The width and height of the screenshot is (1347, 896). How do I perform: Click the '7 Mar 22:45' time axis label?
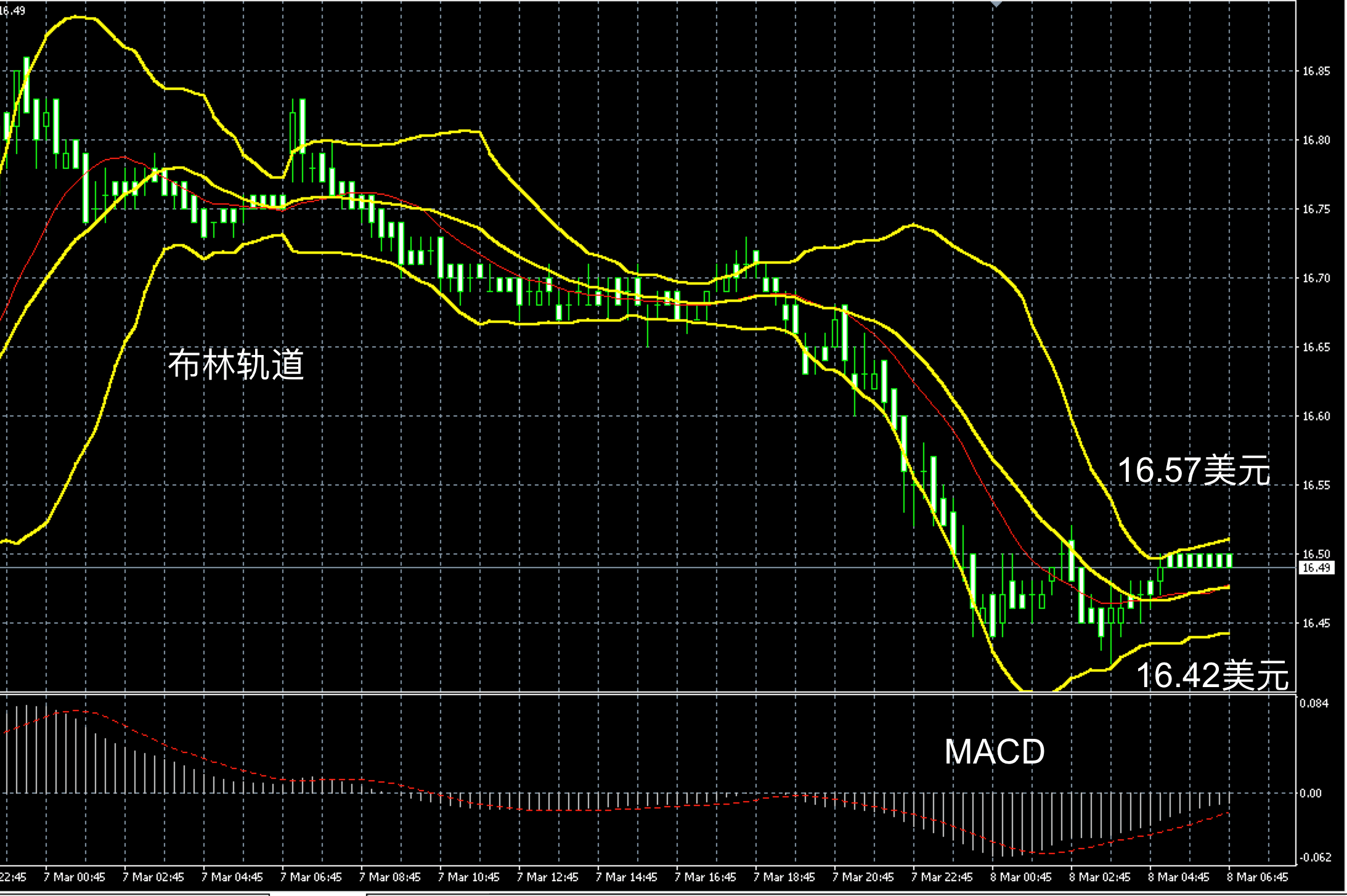(942, 877)
